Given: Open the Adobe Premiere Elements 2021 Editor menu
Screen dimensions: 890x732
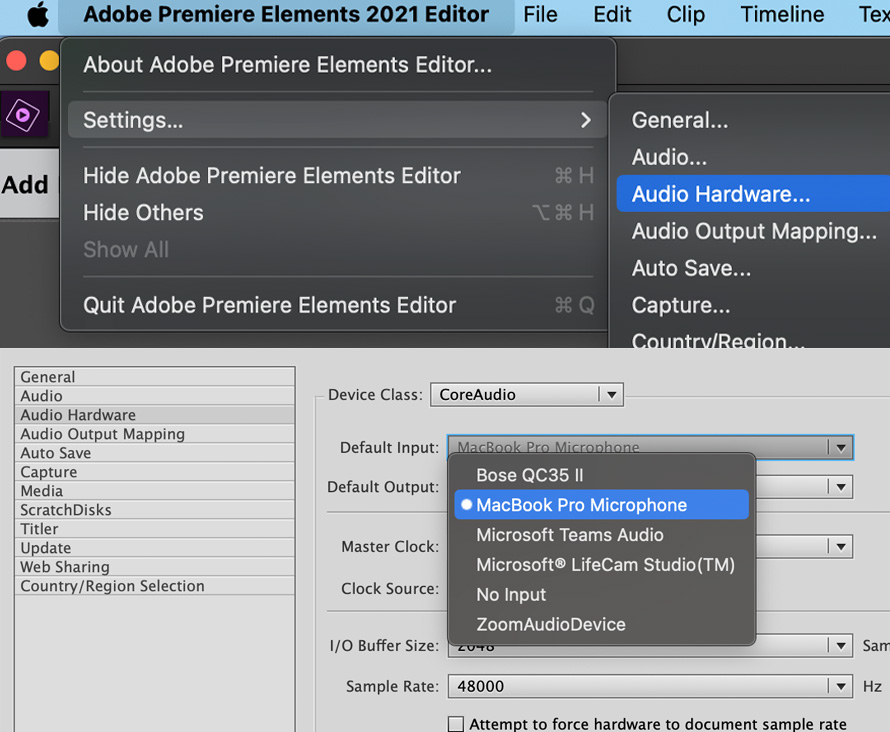Looking at the screenshot, I should point(286,14).
